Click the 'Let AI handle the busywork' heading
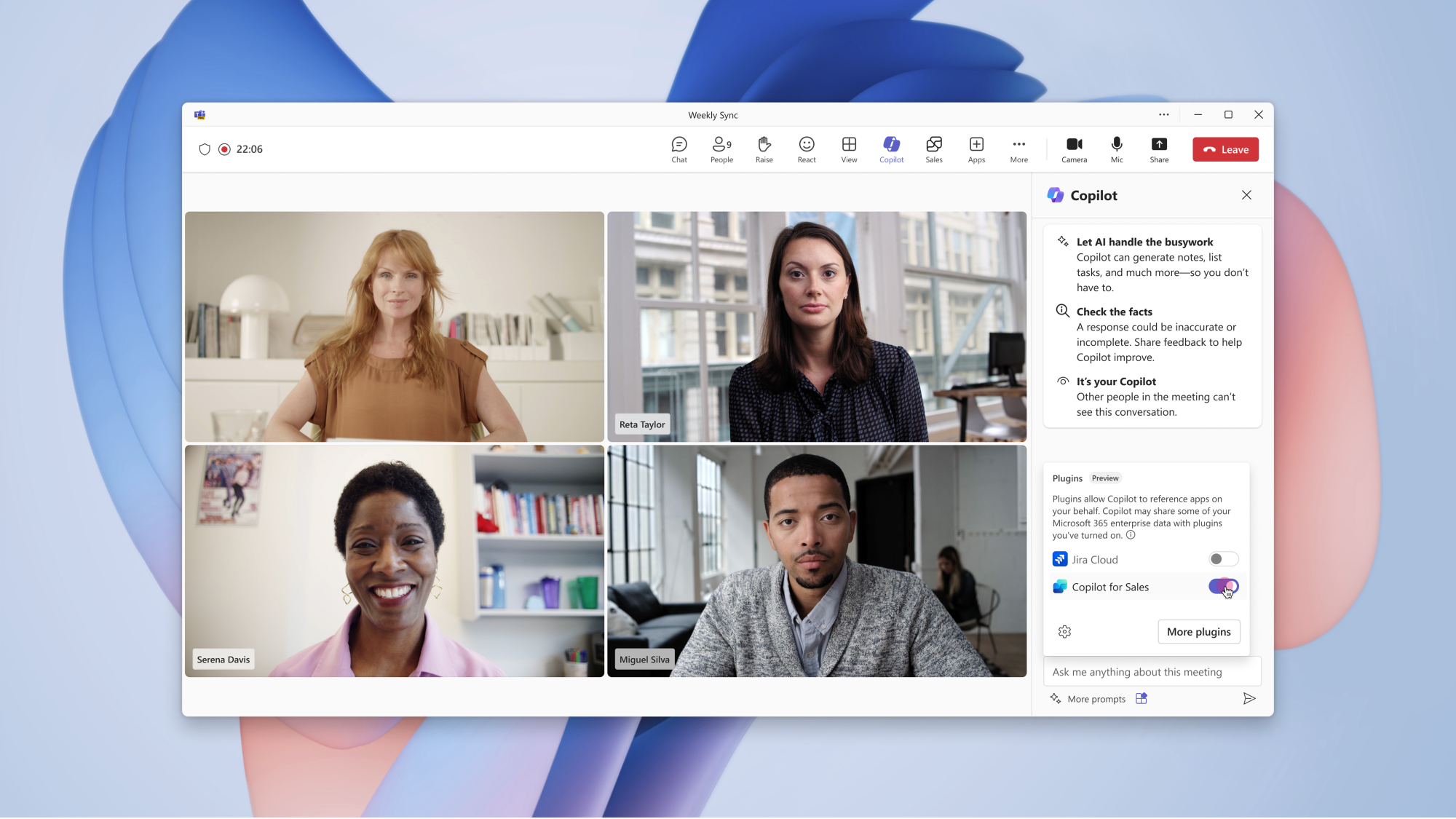 tap(1144, 242)
